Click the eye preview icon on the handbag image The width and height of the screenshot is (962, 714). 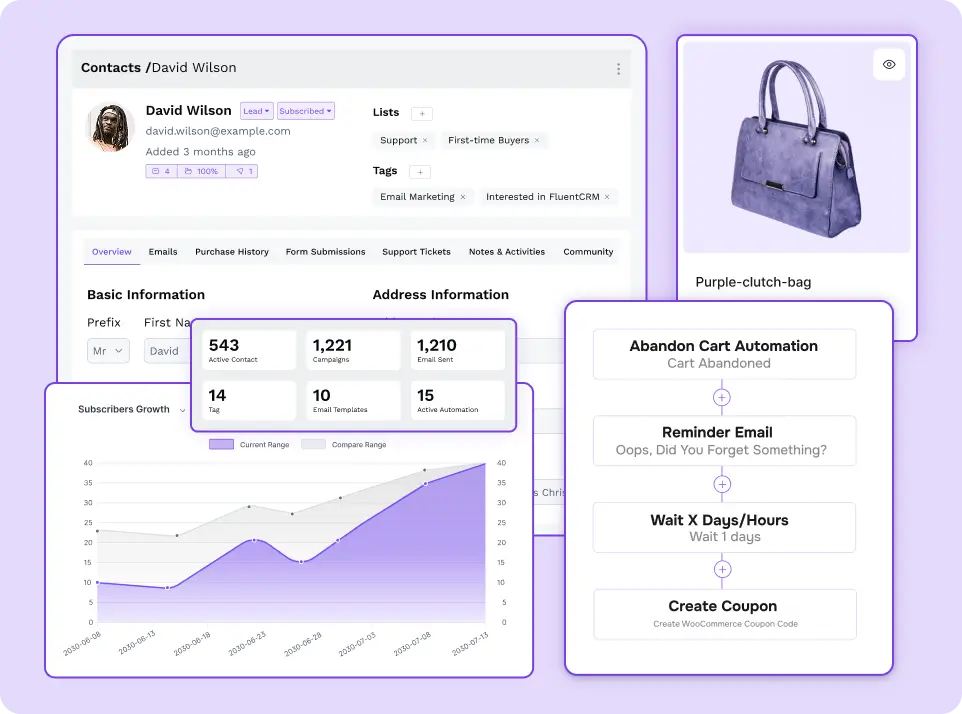coord(888,64)
